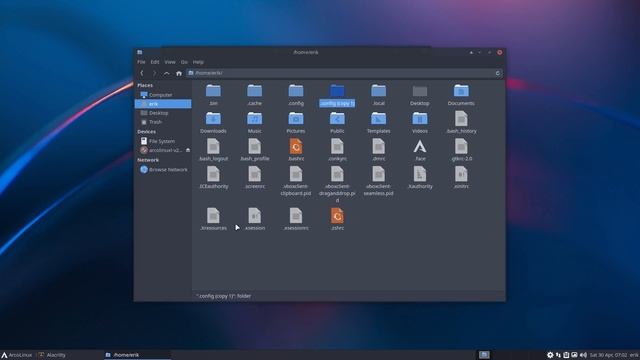Select the Videos folder
Screen dimensions: 640x360
pos(420,122)
